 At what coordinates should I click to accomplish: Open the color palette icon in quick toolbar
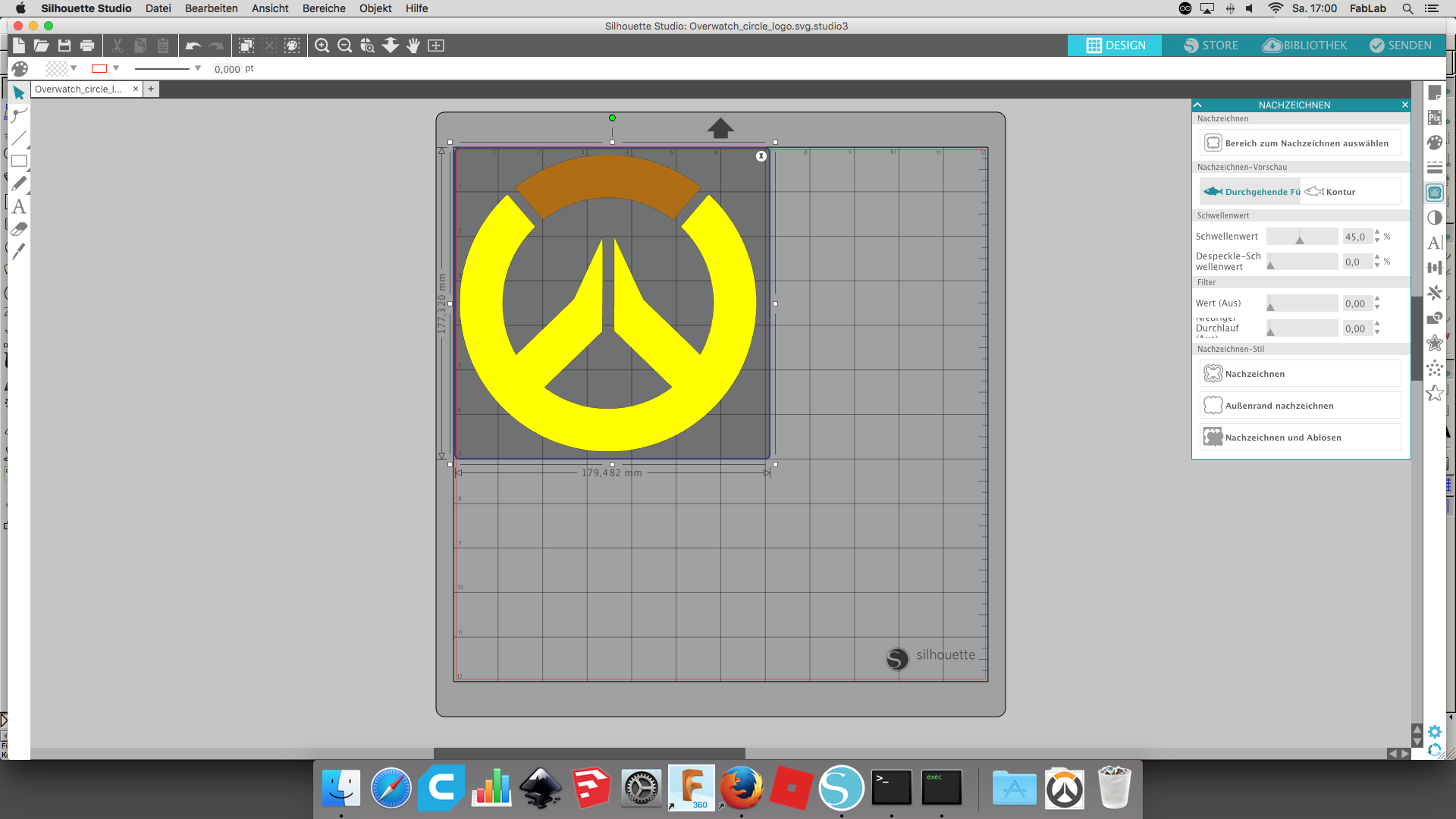[x=20, y=68]
